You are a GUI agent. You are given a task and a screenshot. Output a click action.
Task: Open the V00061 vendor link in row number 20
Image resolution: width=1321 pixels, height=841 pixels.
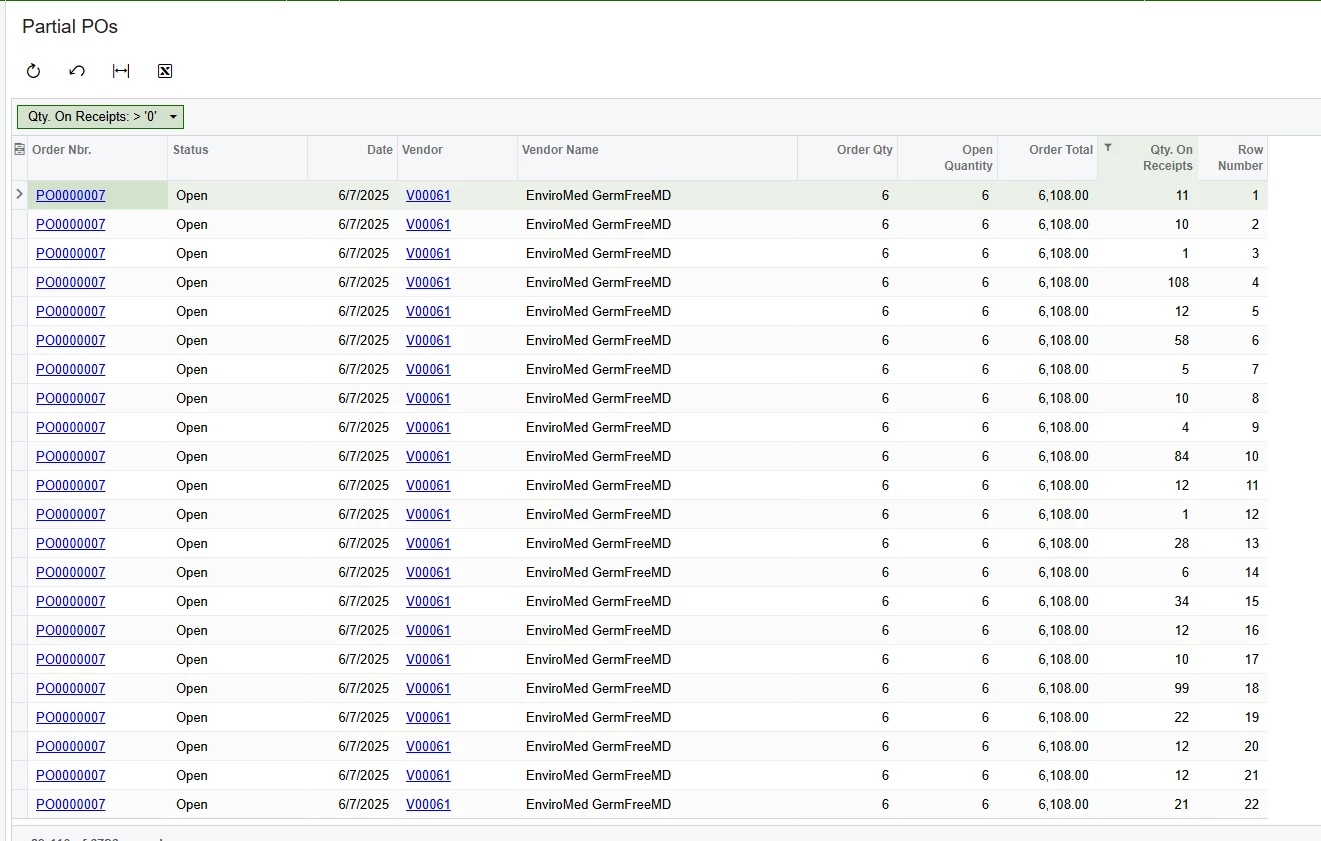(428, 746)
